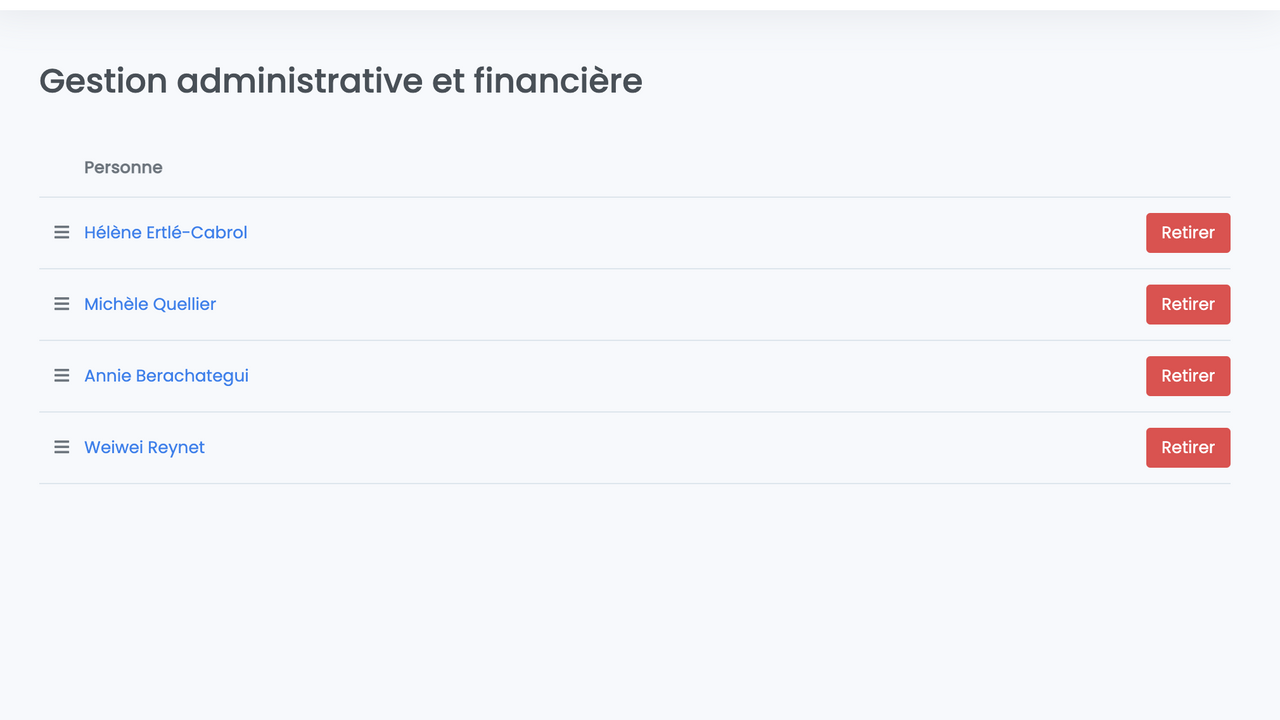This screenshot has width=1280, height=720.
Task: Grab the drag handle for Hélène Ertlé-Cabrol
Action: (x=62, y=233)
